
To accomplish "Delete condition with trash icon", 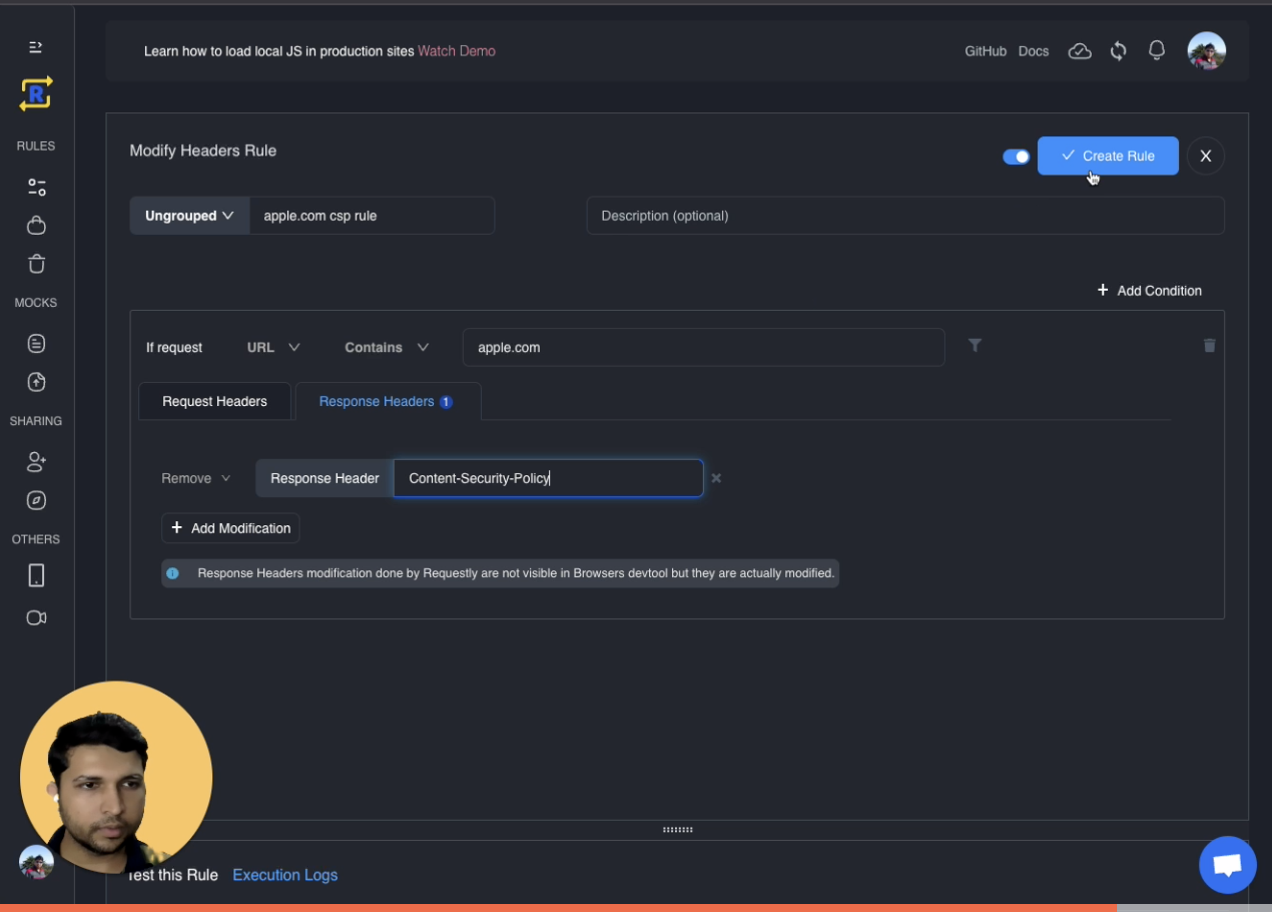I will pyautogui.click(x=1210, y=345).
